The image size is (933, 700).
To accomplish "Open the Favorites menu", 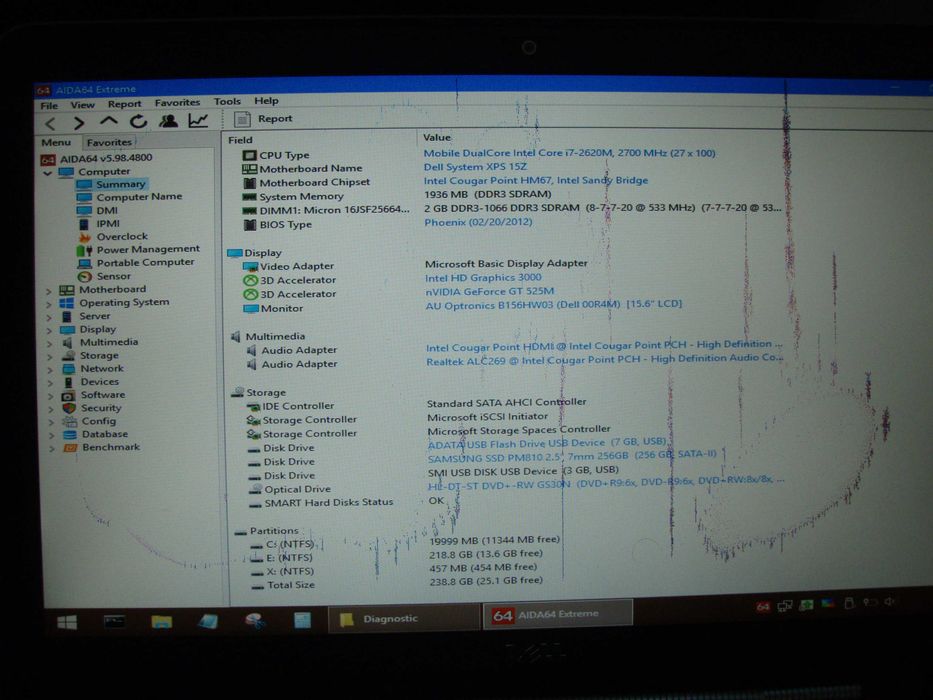I will 177,102.
